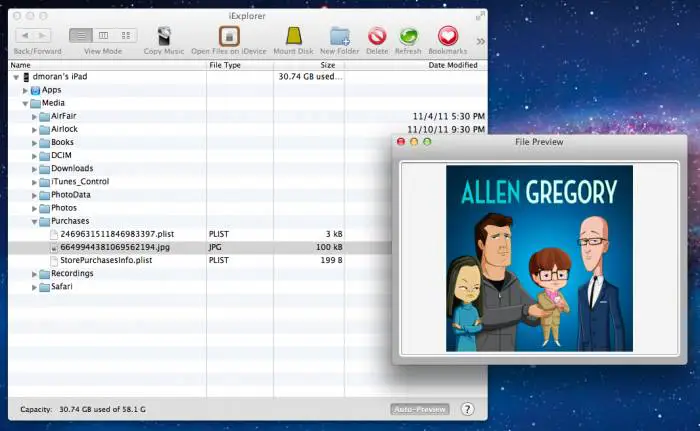This screenshot has height=431, width=700.
Task: Collapse the dmoran's iPad tree node
Action: [x=16, y=77]
